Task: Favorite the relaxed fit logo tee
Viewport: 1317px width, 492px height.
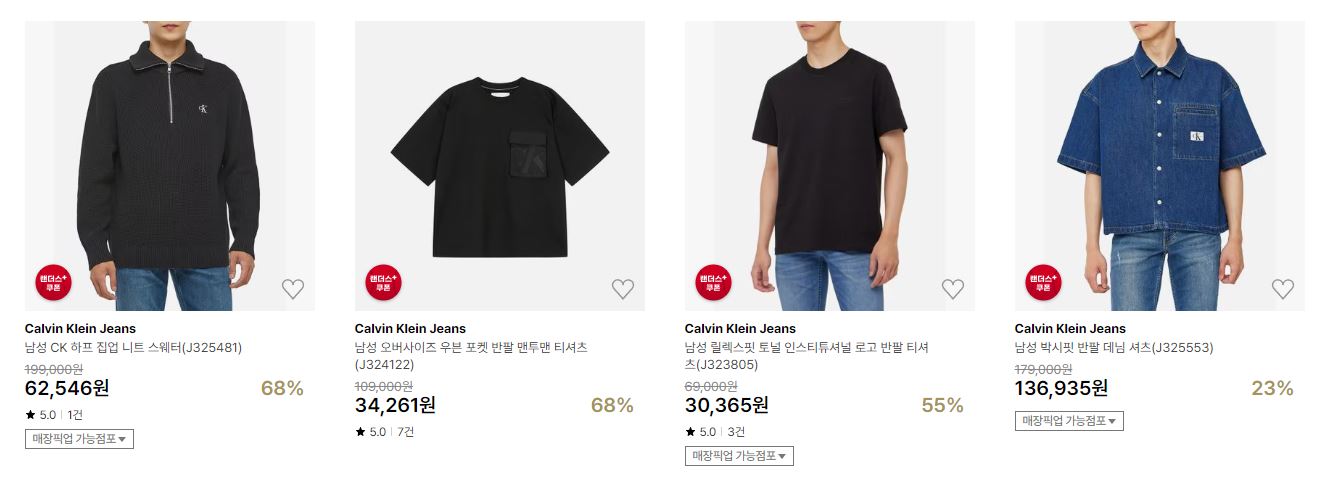Action: (x=952, y=289)
